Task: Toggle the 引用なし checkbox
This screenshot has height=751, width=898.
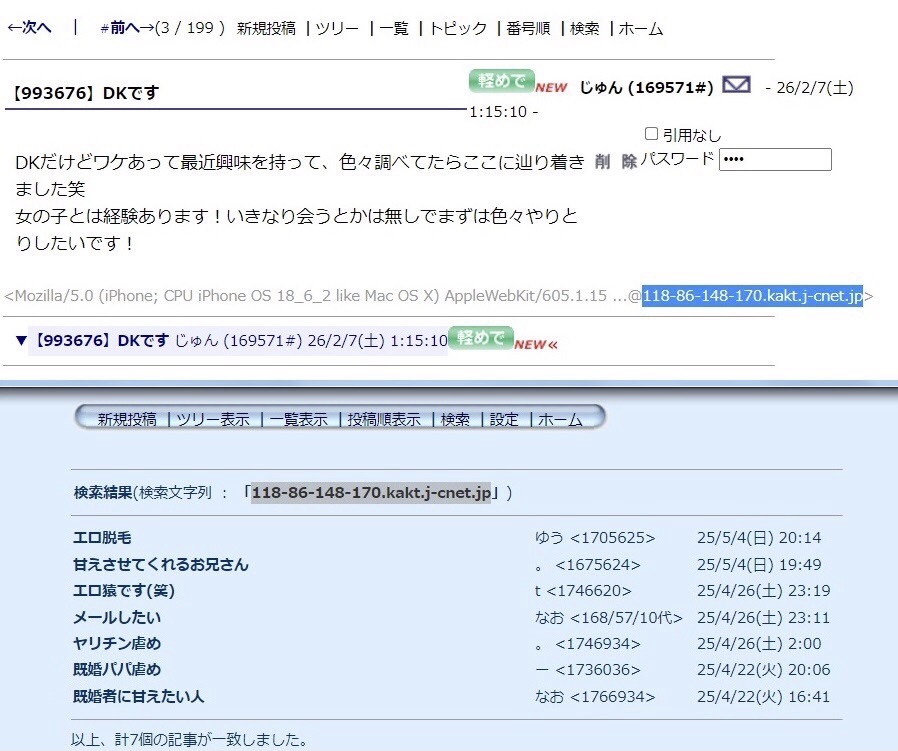Action: coord(652,134)
